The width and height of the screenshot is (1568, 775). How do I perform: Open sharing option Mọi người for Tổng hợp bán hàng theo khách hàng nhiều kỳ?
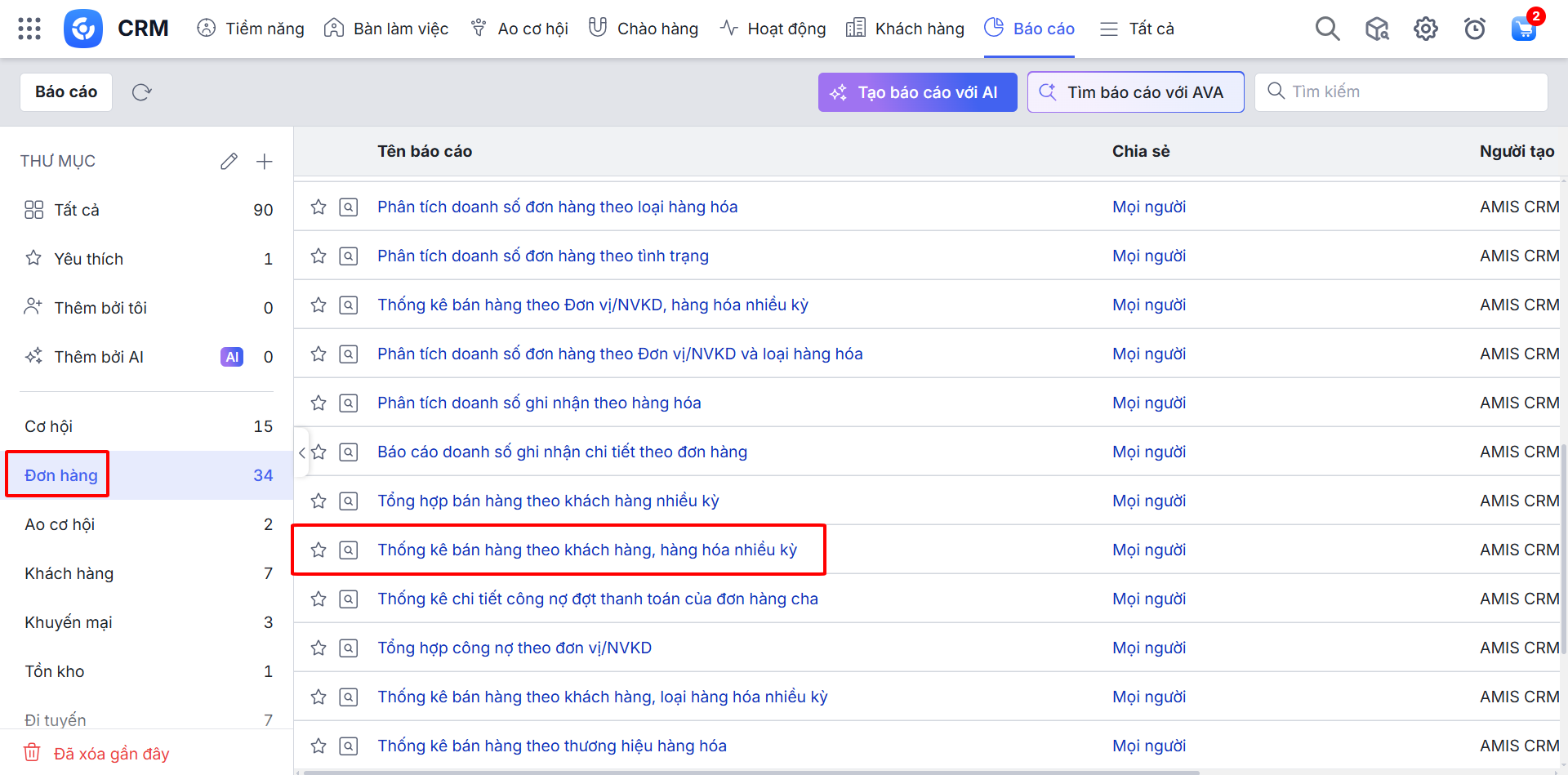tap(1148, 501)
